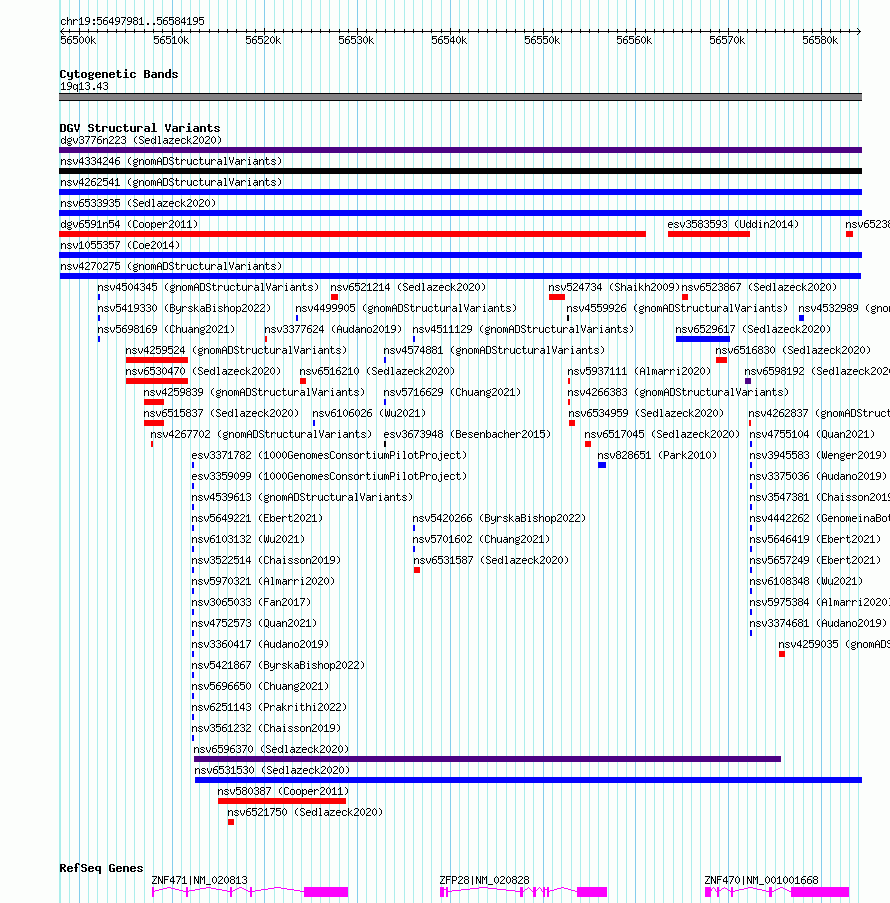Image resolution: width=890 pixels, height=903 pixels.
Task: Open nsv3377624 (Audano2019) label
Action: [333, 329]
